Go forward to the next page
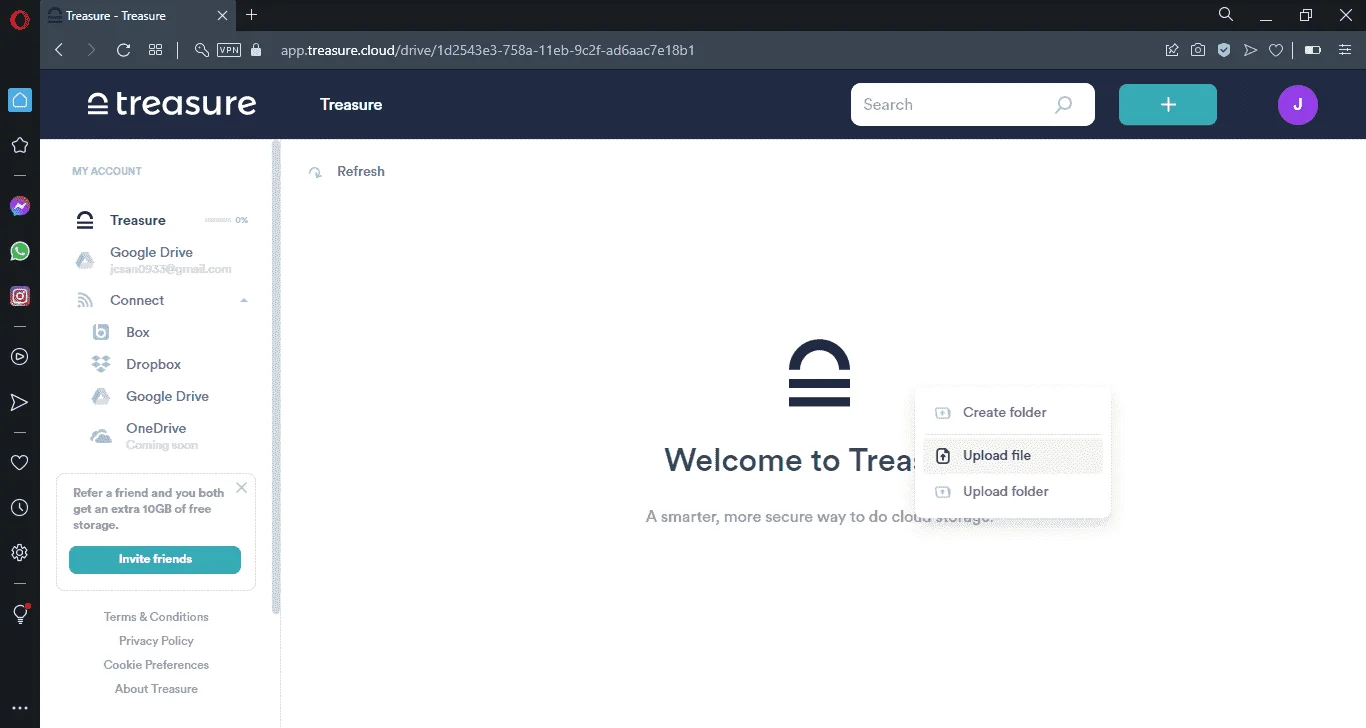 91,50
